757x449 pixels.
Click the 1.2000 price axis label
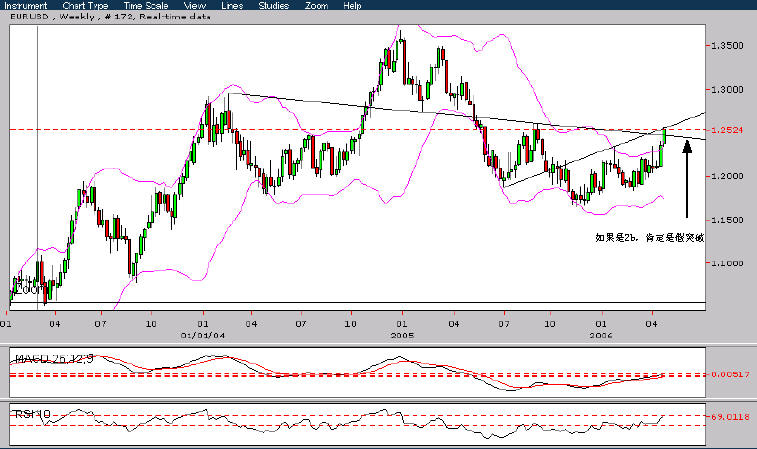tap(728, 176)
